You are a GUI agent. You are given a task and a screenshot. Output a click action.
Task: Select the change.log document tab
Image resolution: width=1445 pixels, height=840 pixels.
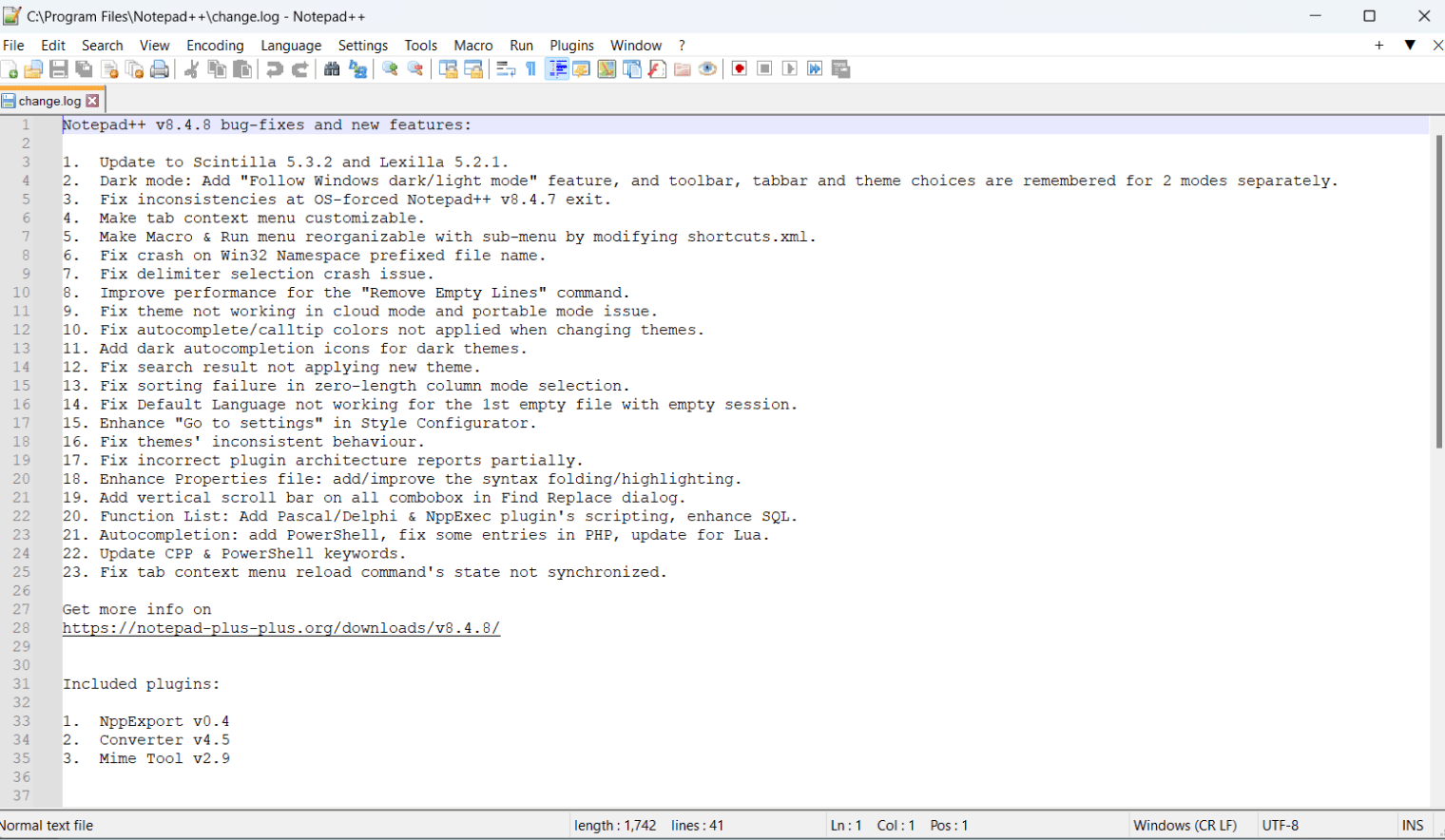(x=49, y=101)
